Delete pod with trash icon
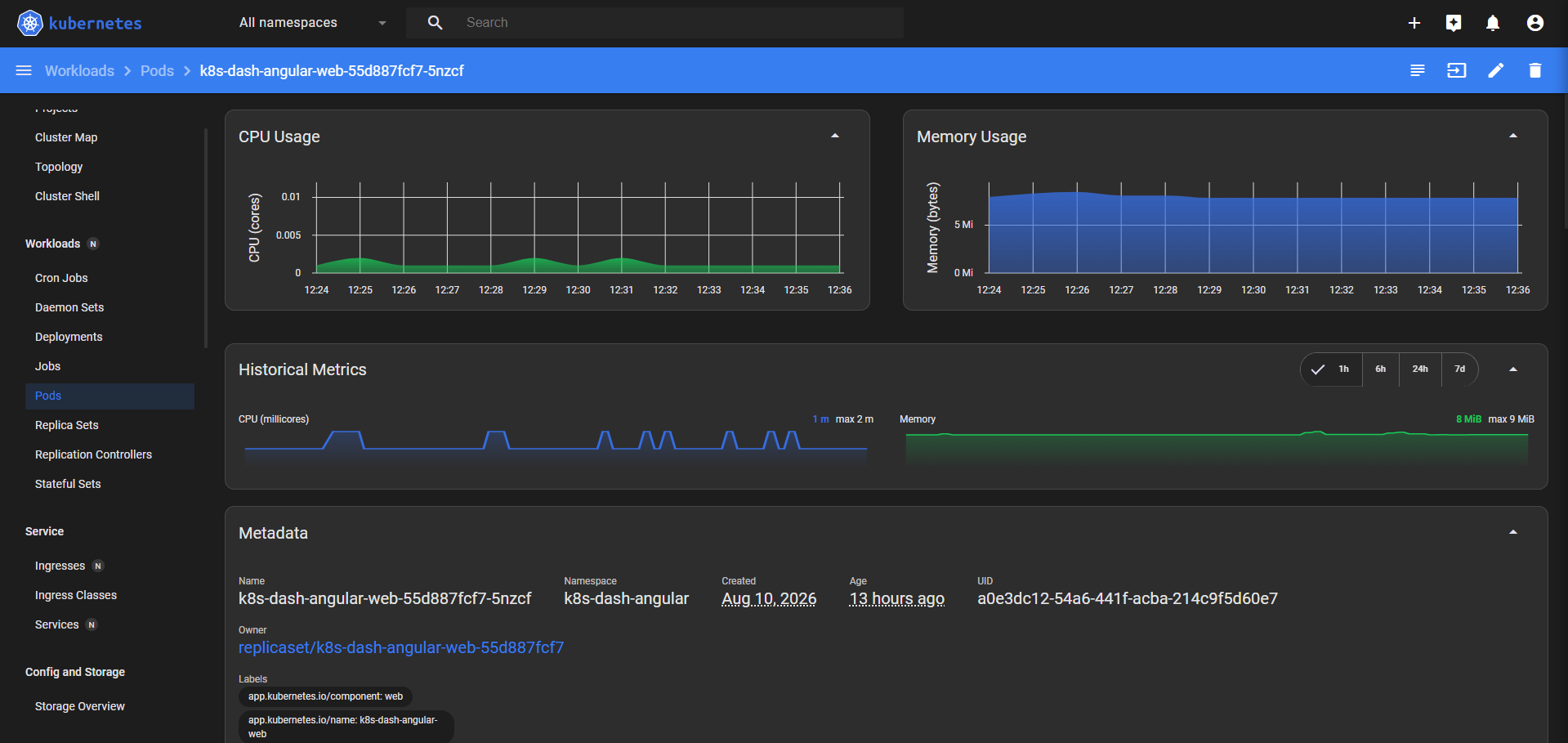 pyautogui.click(x=1535, y=71)
